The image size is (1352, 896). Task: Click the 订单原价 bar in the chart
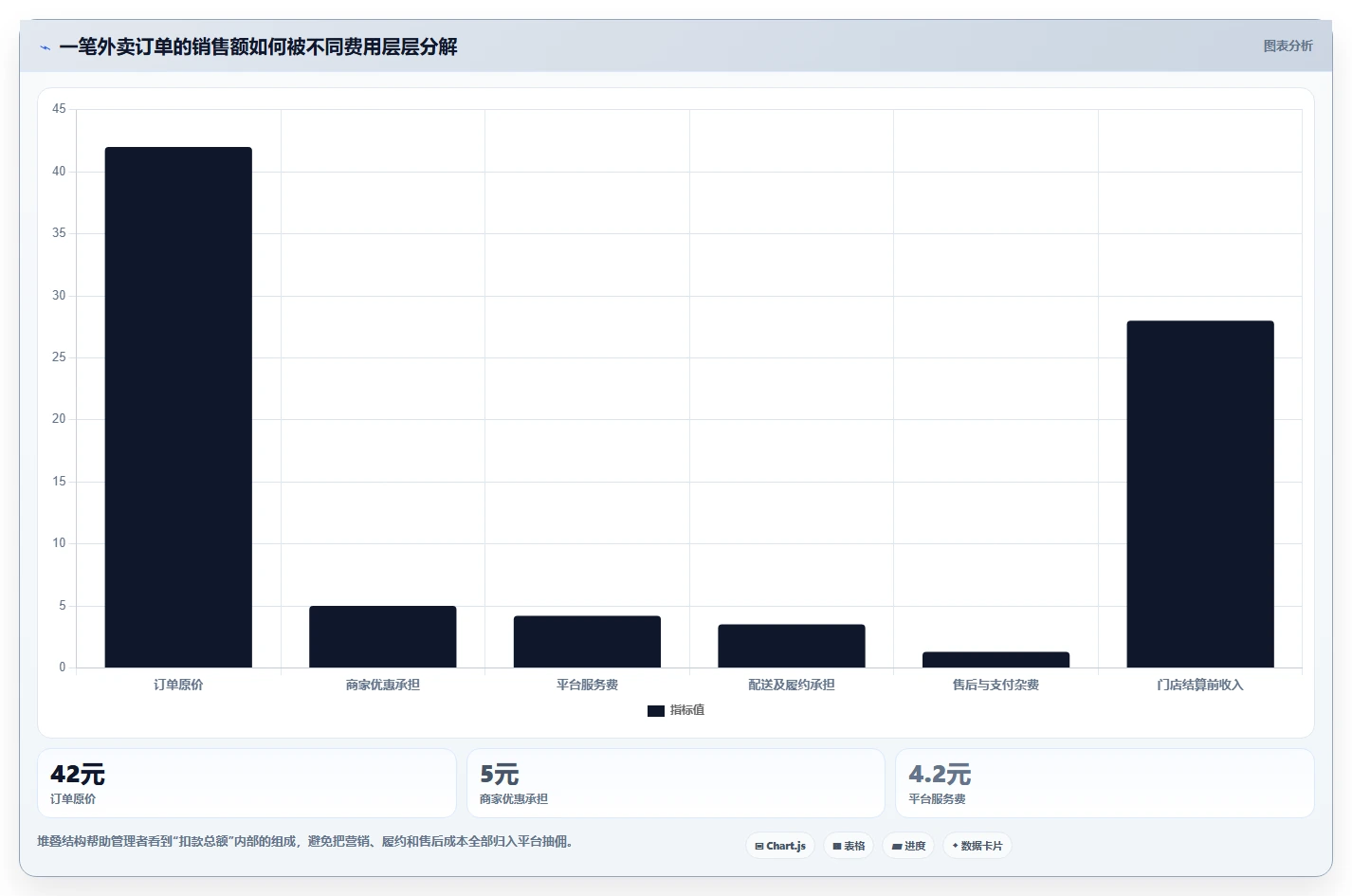click(178, 408)
